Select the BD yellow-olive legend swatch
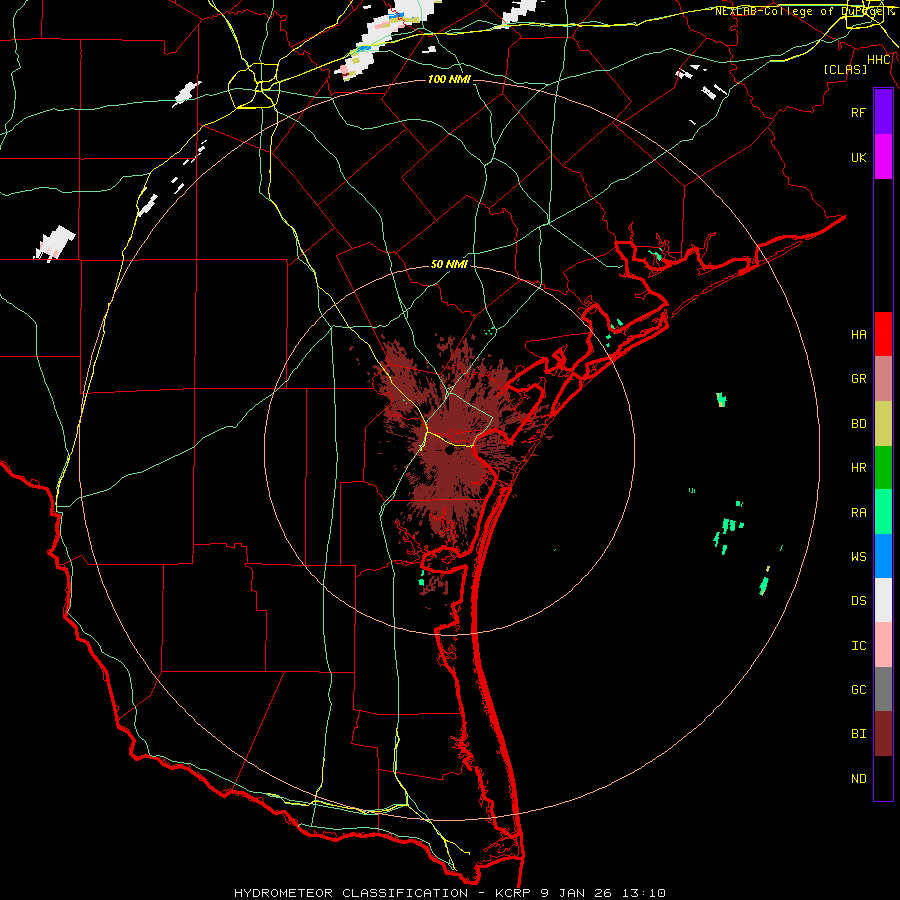The image size is (900, 900). click(883, 423)
